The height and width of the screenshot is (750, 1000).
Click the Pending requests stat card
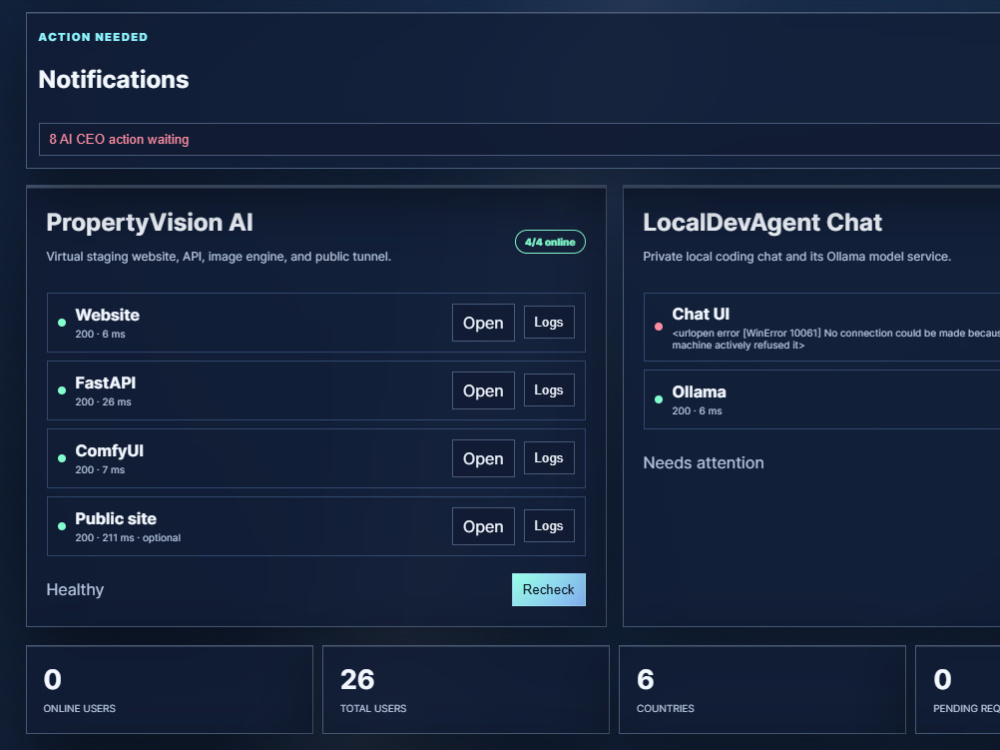(958, 689)
